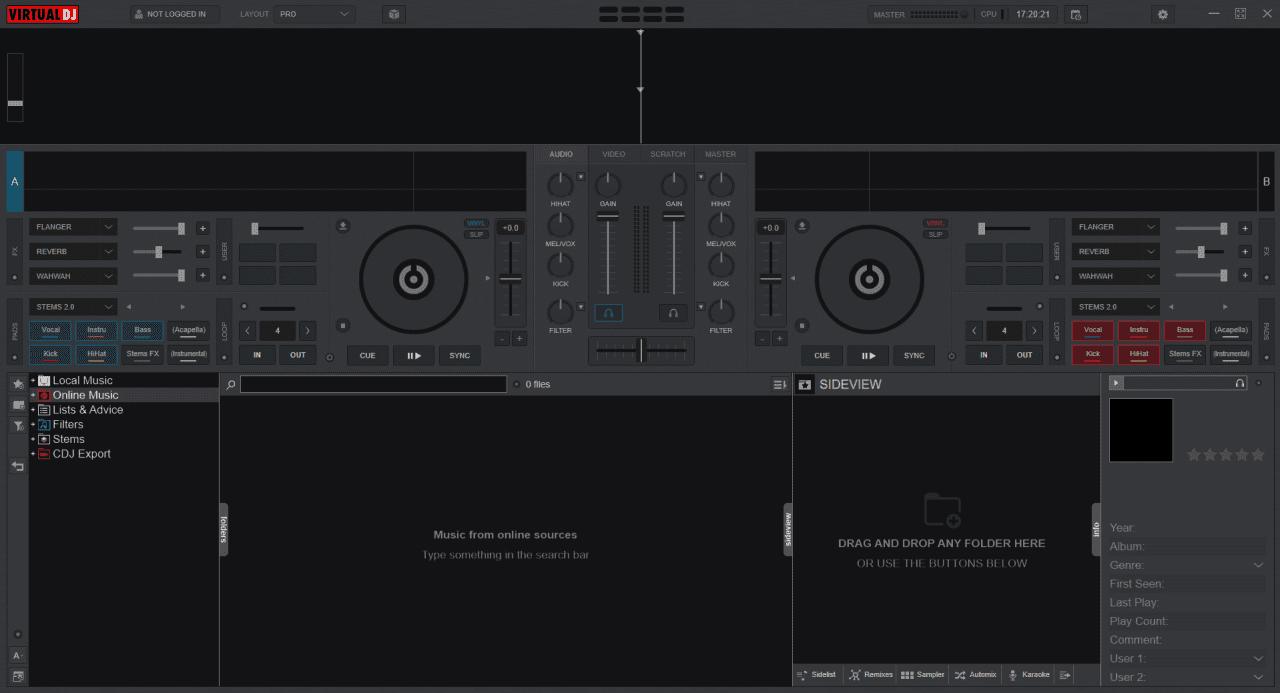The height and width of the screenshot is (693, 1280).
Task: Click the back arrow icon in the sidebar
Action: 16,466
